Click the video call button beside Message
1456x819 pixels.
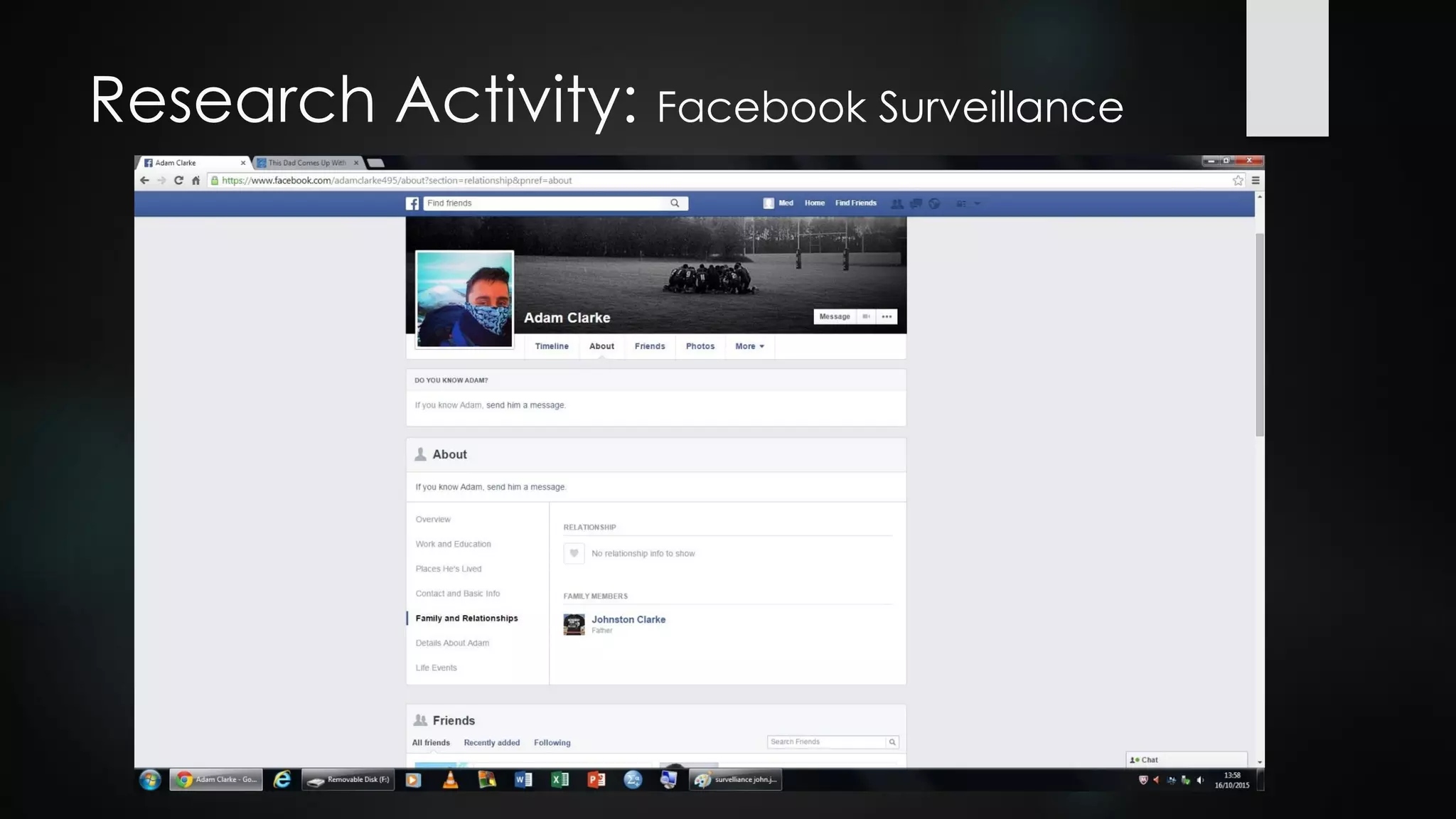coord(866,316)
